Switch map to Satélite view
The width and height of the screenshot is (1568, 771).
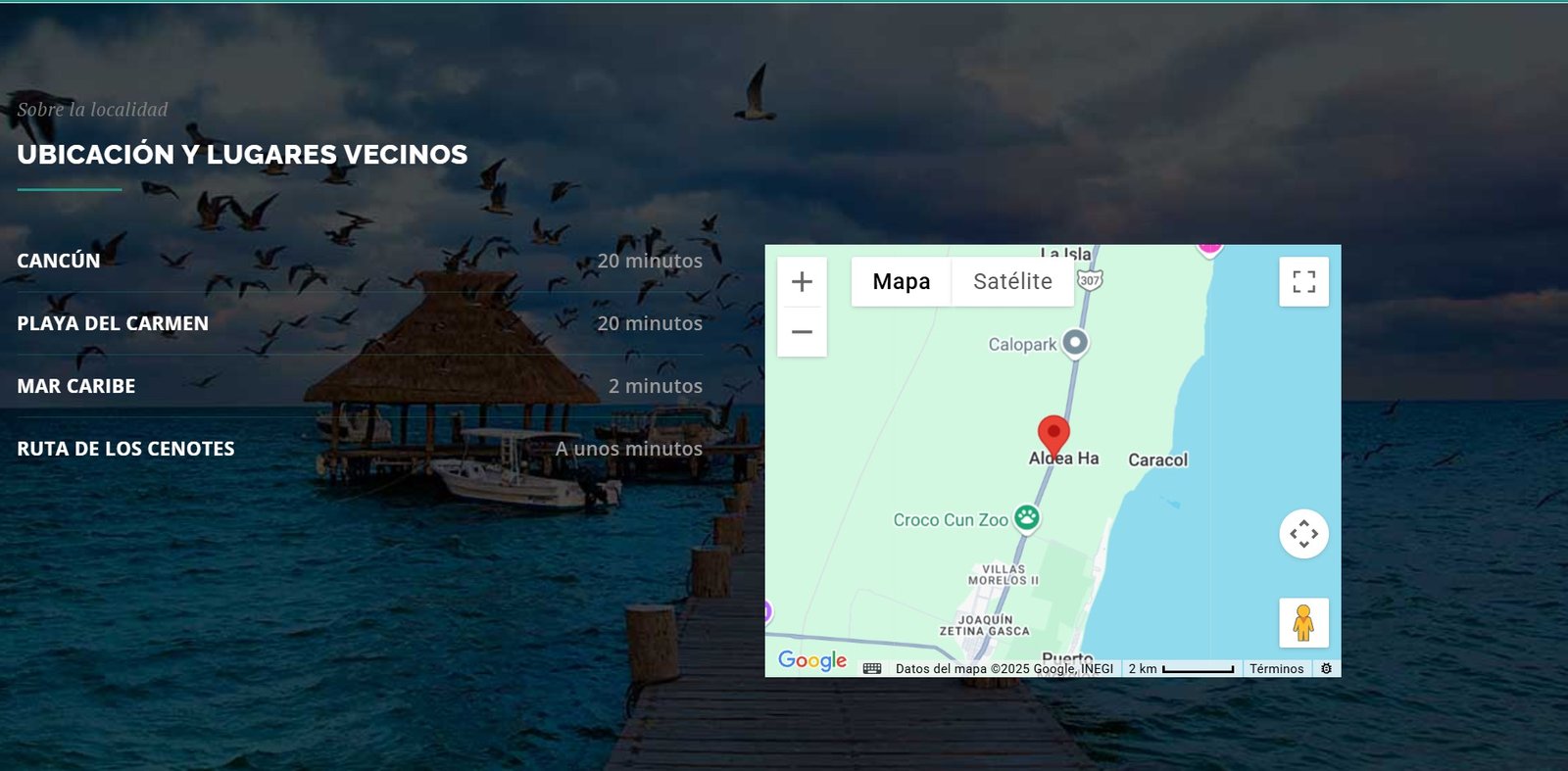point(1012,282)
